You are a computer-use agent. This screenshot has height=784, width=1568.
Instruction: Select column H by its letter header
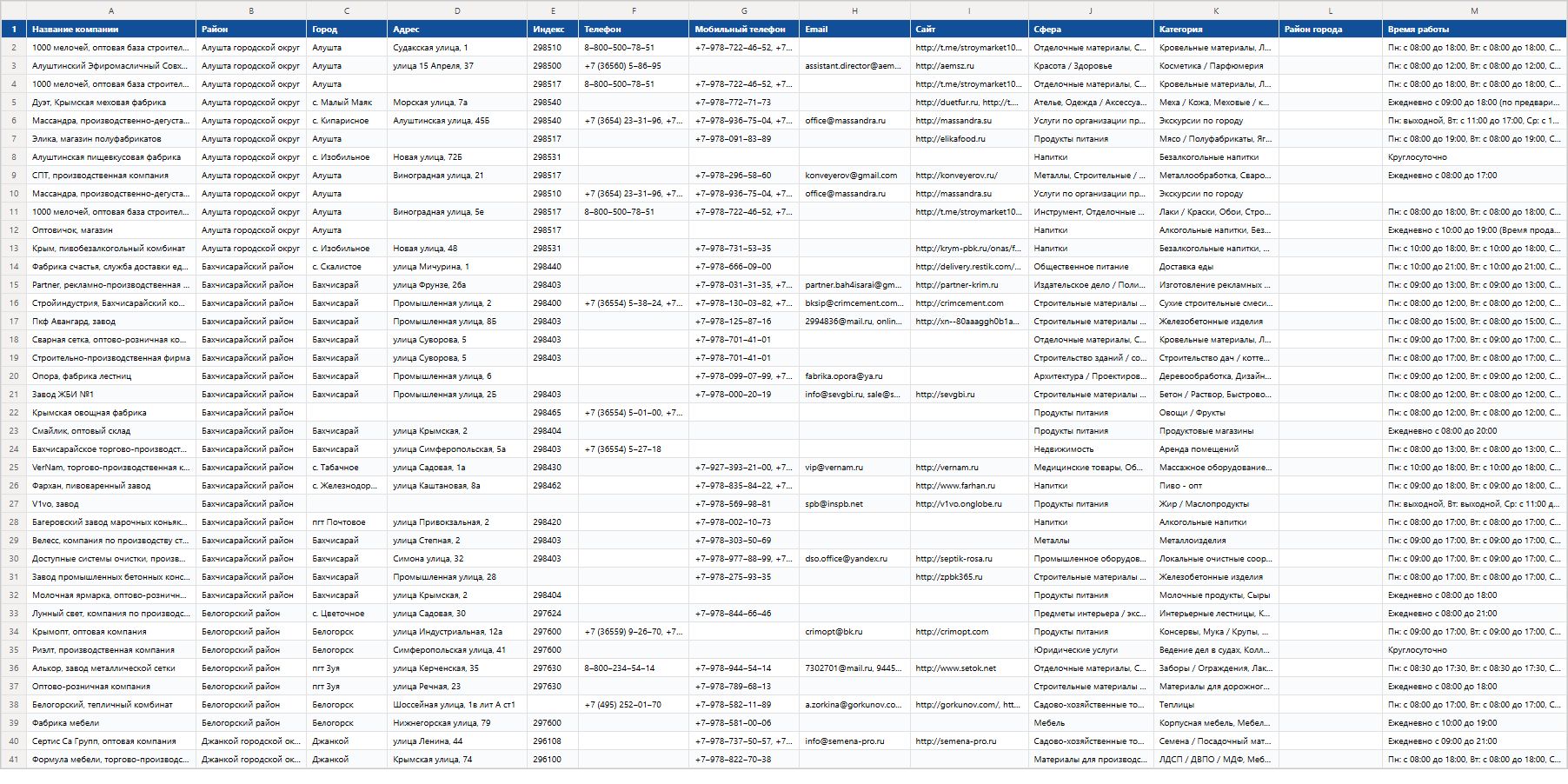tap(854, 10)
